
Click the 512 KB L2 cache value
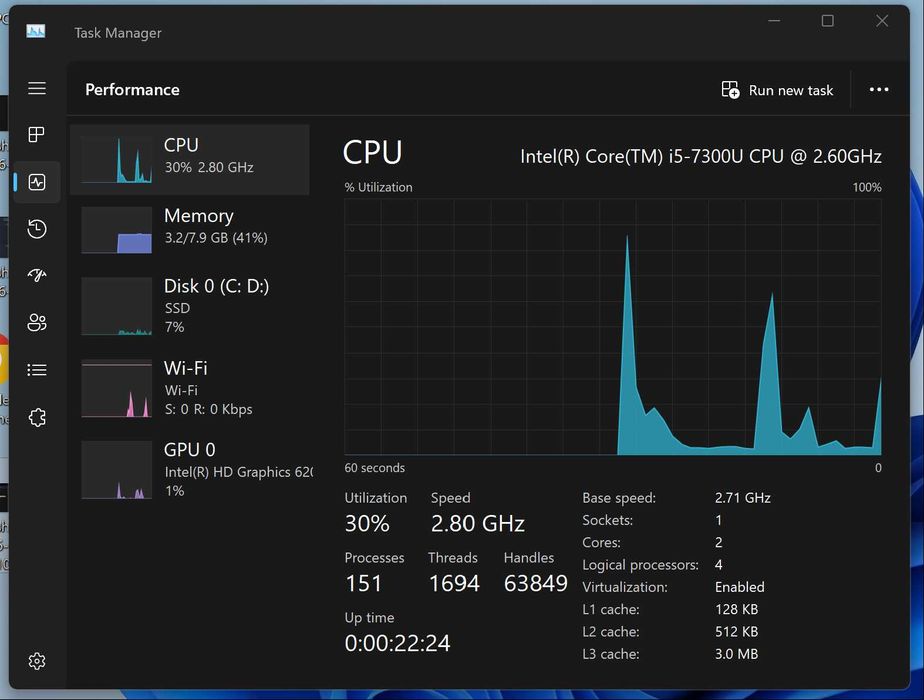[x=736, y=632]
